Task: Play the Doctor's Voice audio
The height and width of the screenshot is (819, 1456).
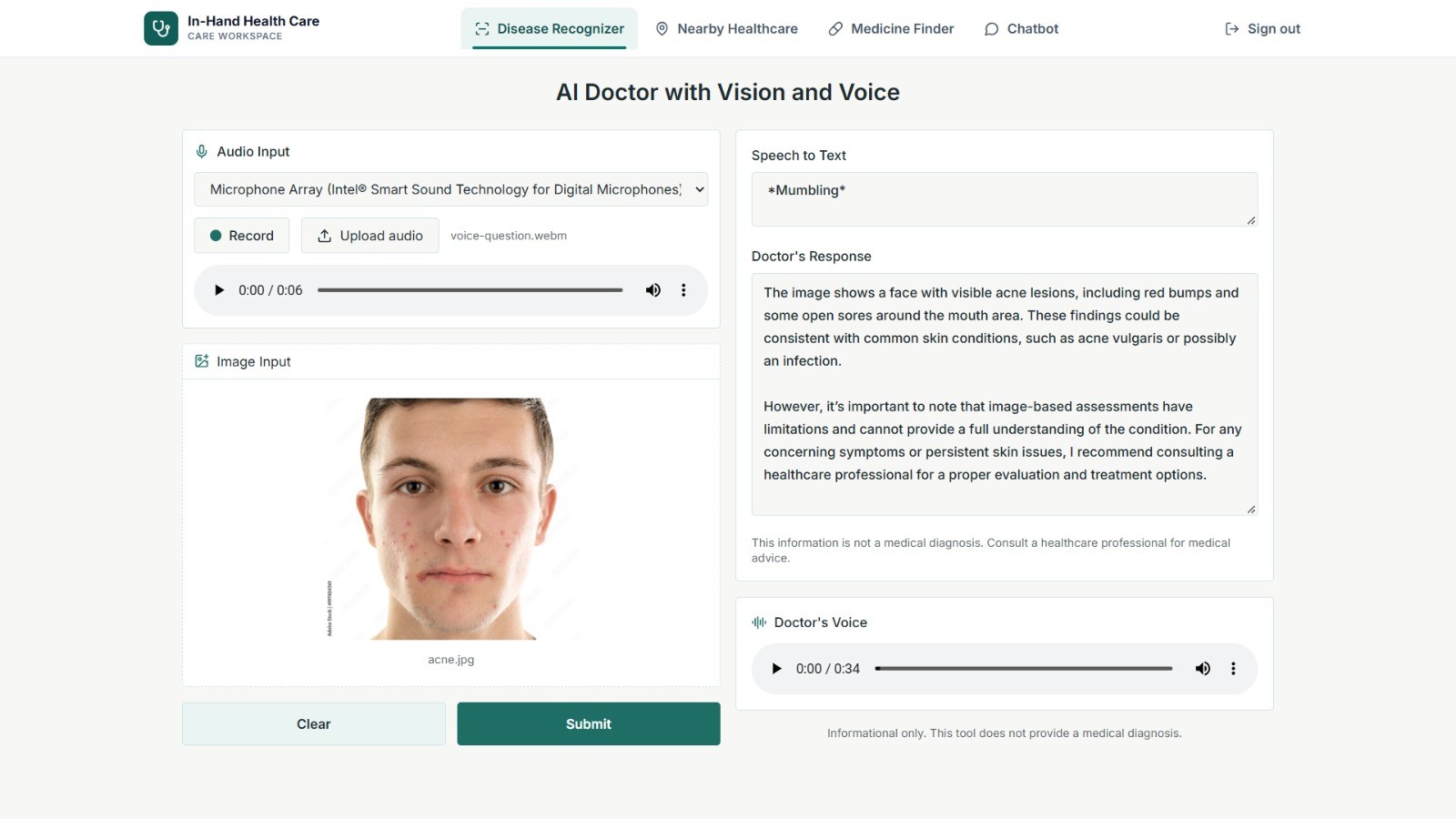Action: pyautogui.click(x=776, y=669)
